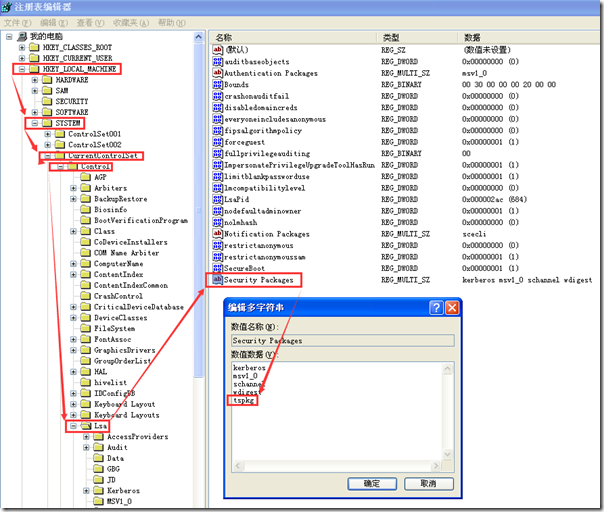Image resolution: width=604 pixels, height=512 pixels.
Task: Select the Kerberos folder icon in tree
Action: coord(99,491)
